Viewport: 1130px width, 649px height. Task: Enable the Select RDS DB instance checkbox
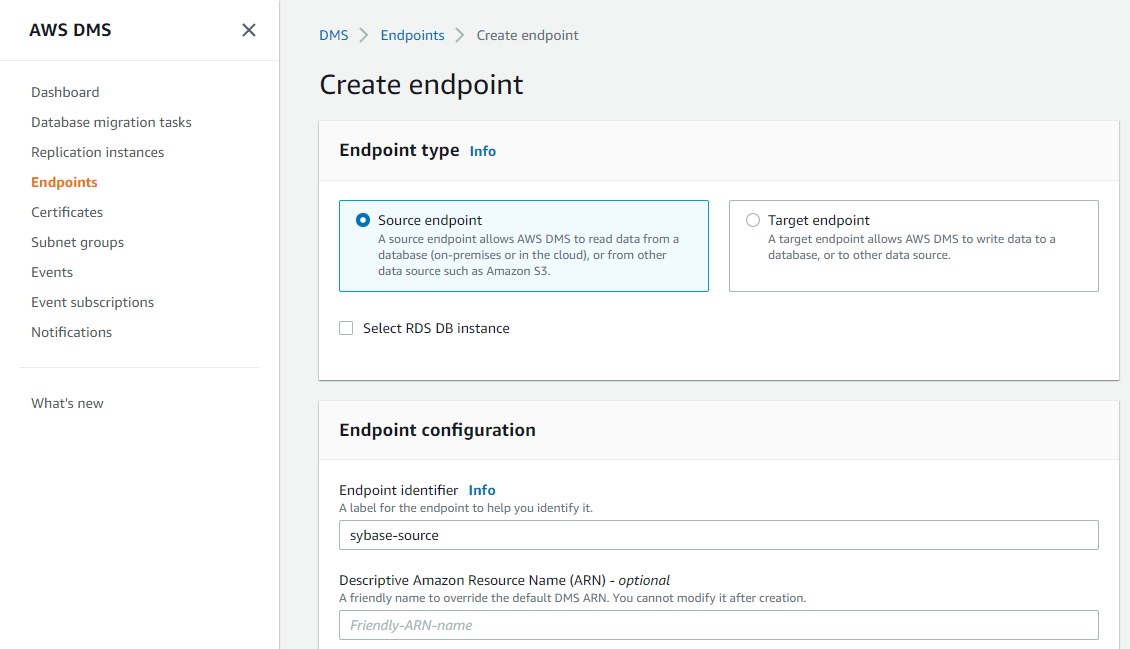tap(346, 328)
